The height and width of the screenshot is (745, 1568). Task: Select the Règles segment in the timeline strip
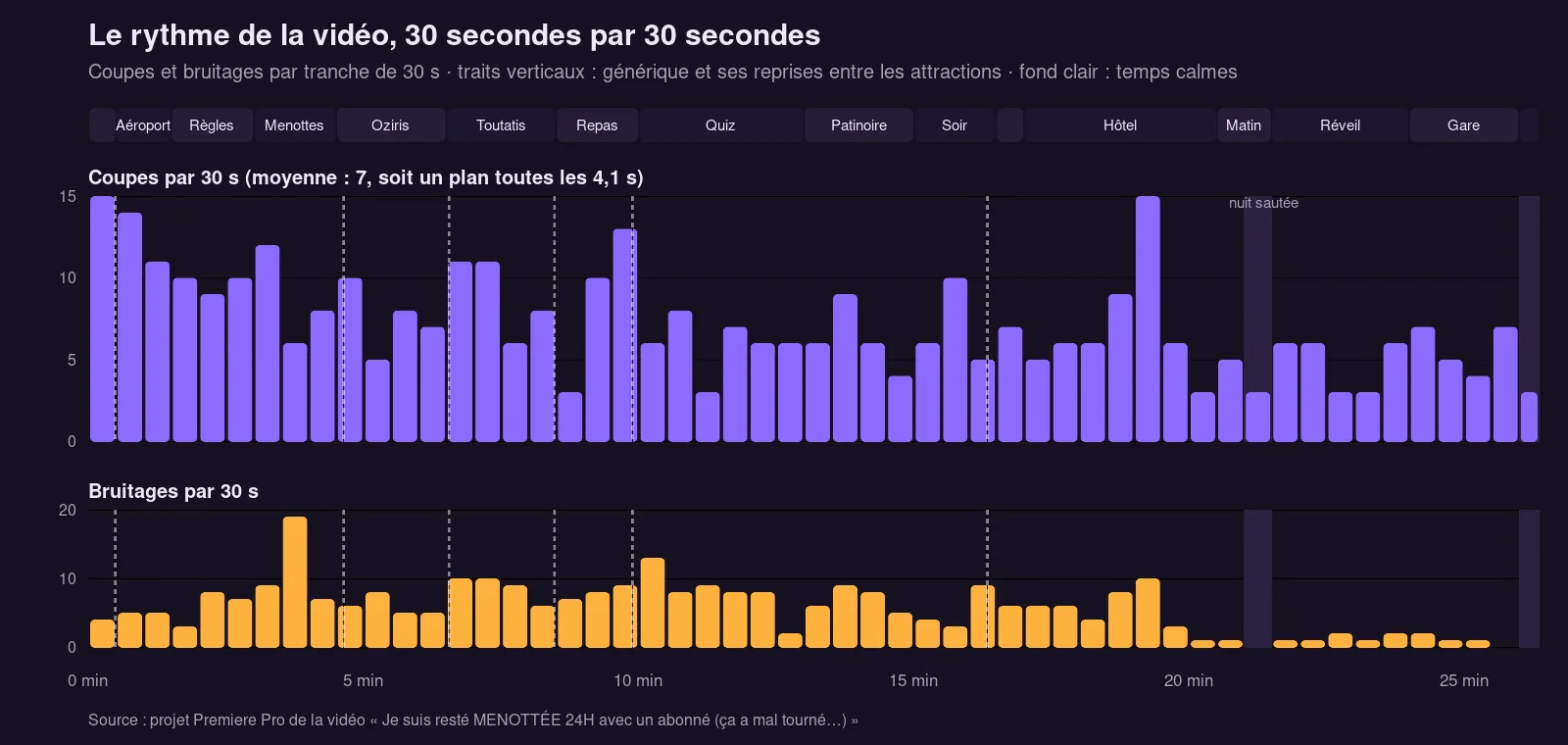click(x=212, y=125)
